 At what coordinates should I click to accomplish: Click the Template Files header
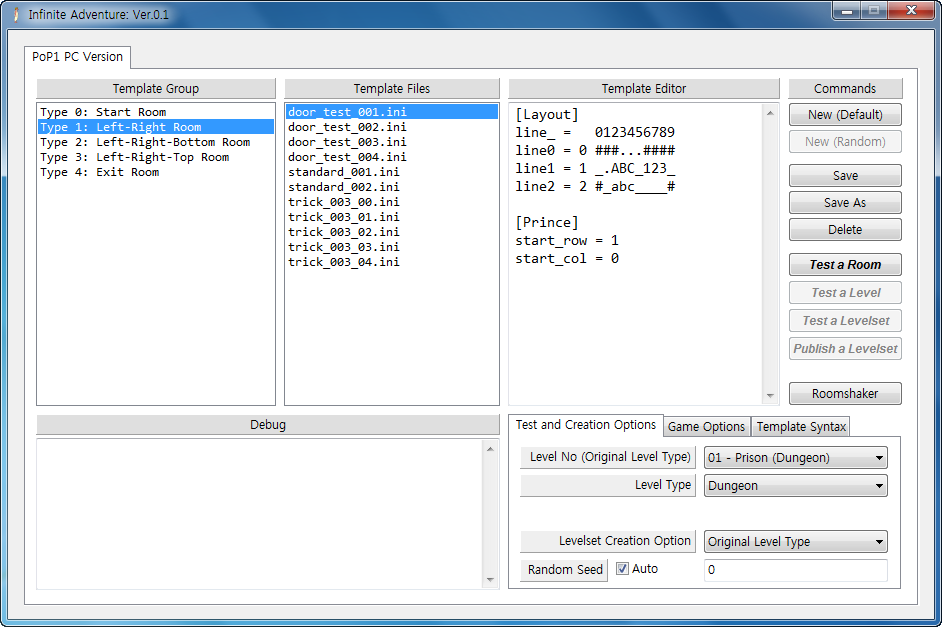pos(392,88)
